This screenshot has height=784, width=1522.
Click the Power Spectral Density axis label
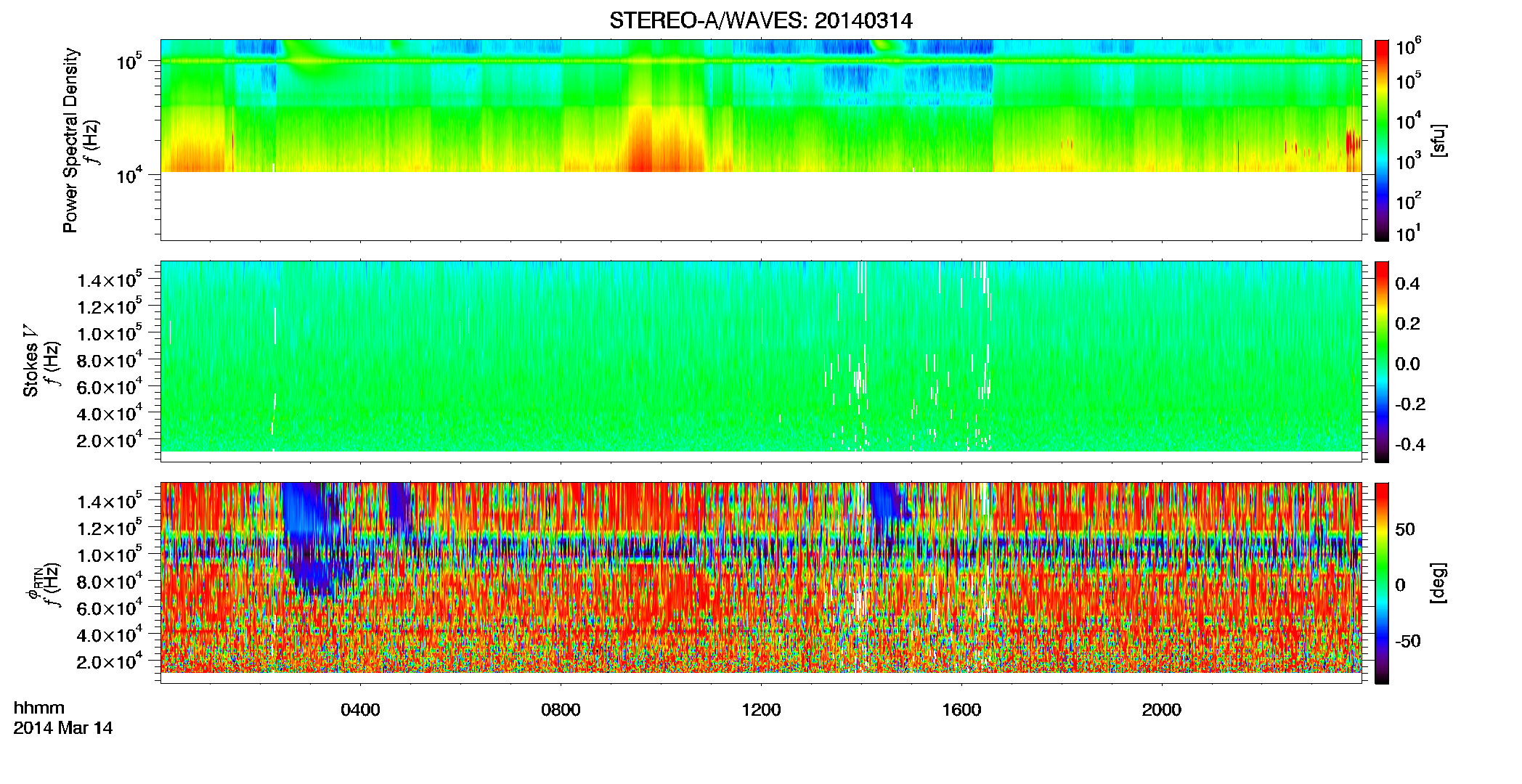70,140
